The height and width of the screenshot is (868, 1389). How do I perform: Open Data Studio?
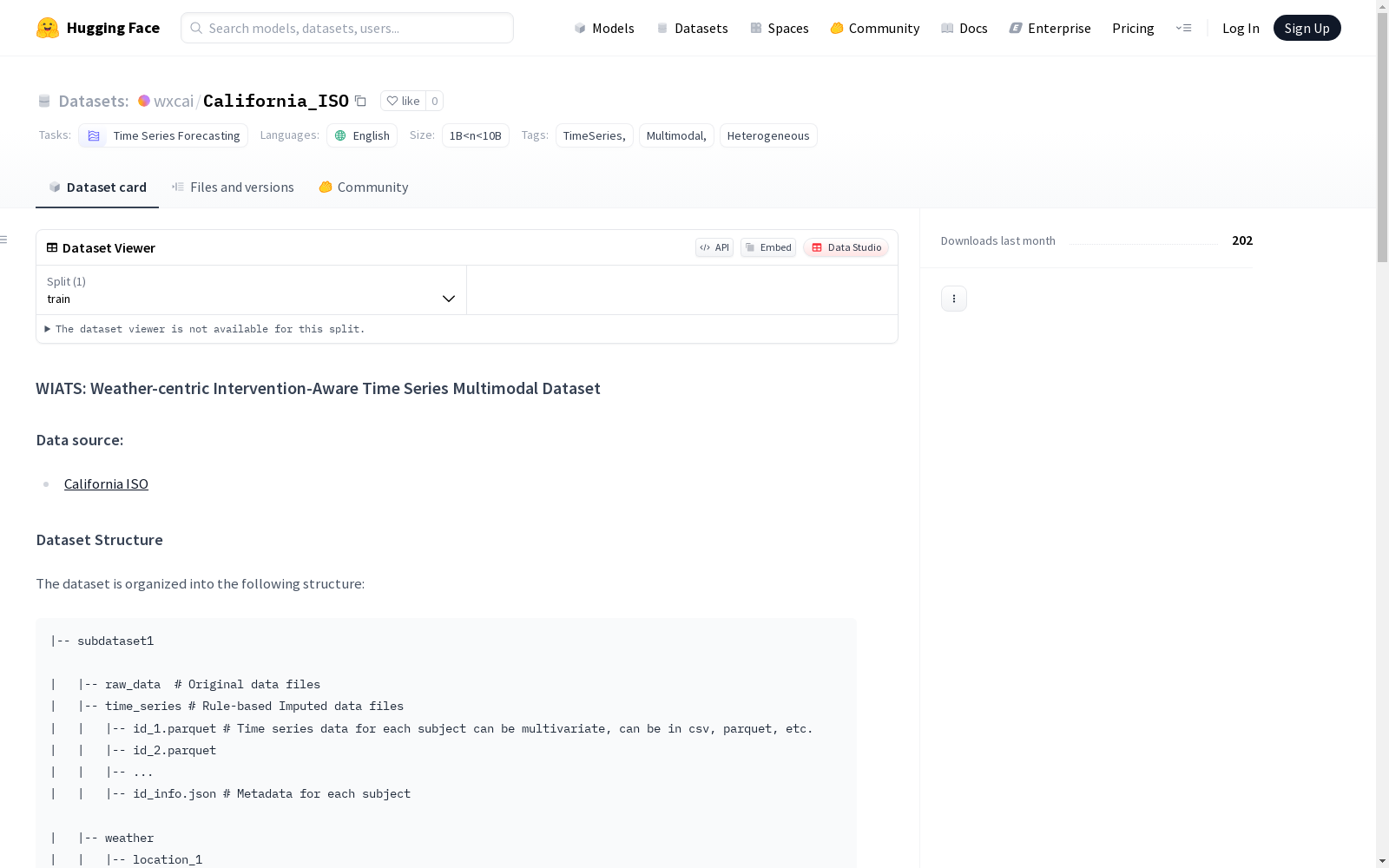[x=846, y=247]
